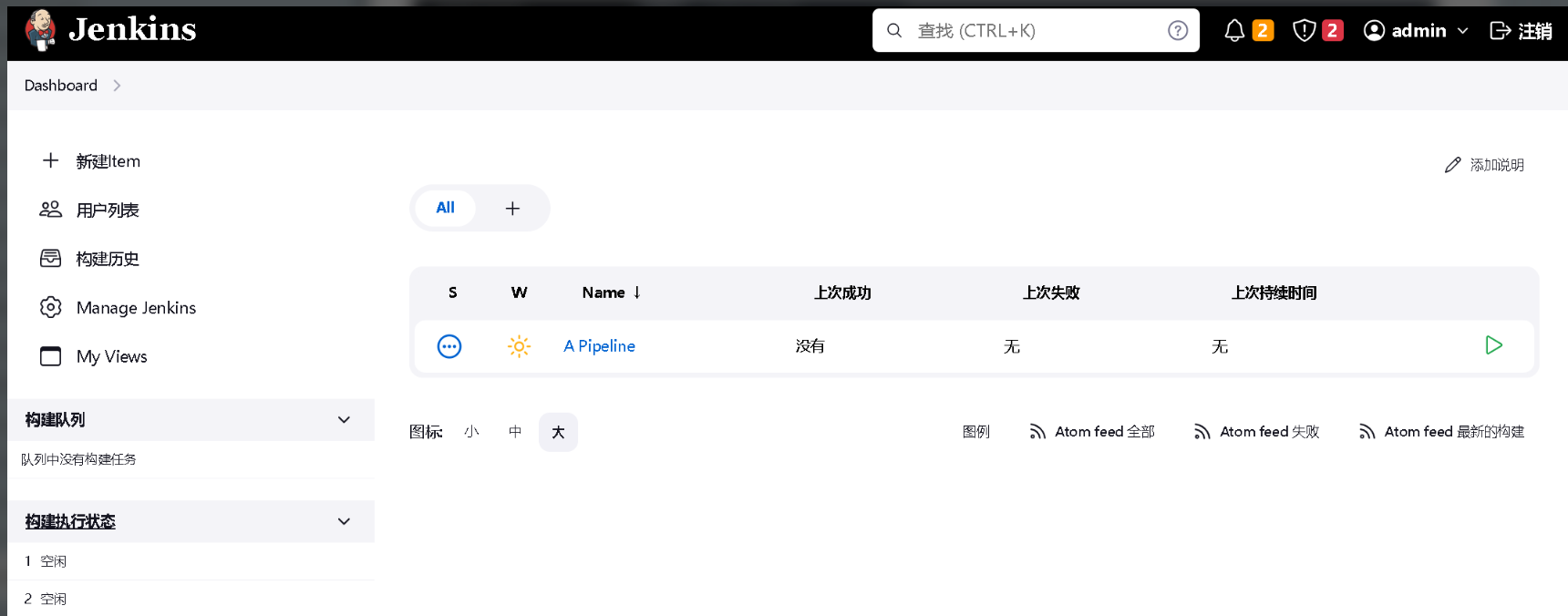Open search help question mark icon
This screenshot has height=616, width=1568.
point(1178,30)
